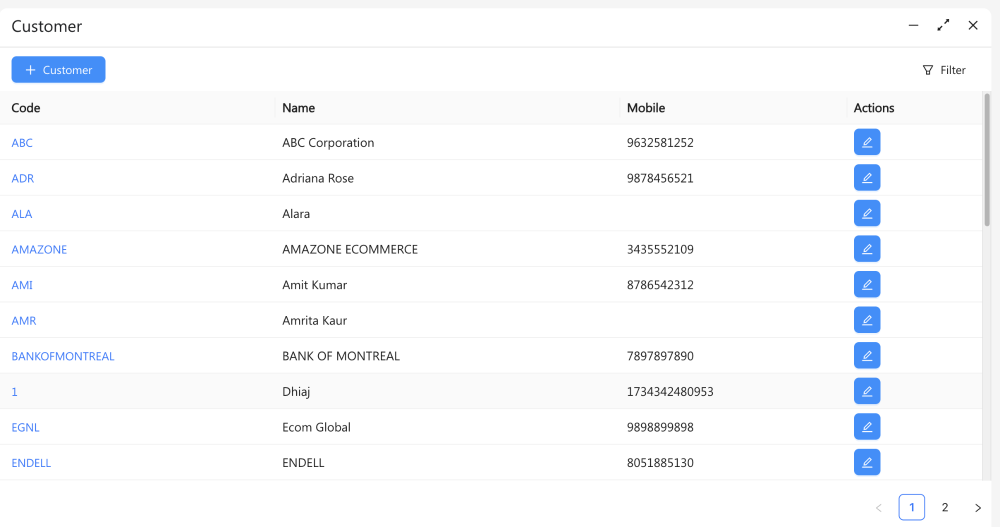Click the AMR customer code link
Screen dimensions: 1000x527
pyautogui.click(x=24, y=321)
